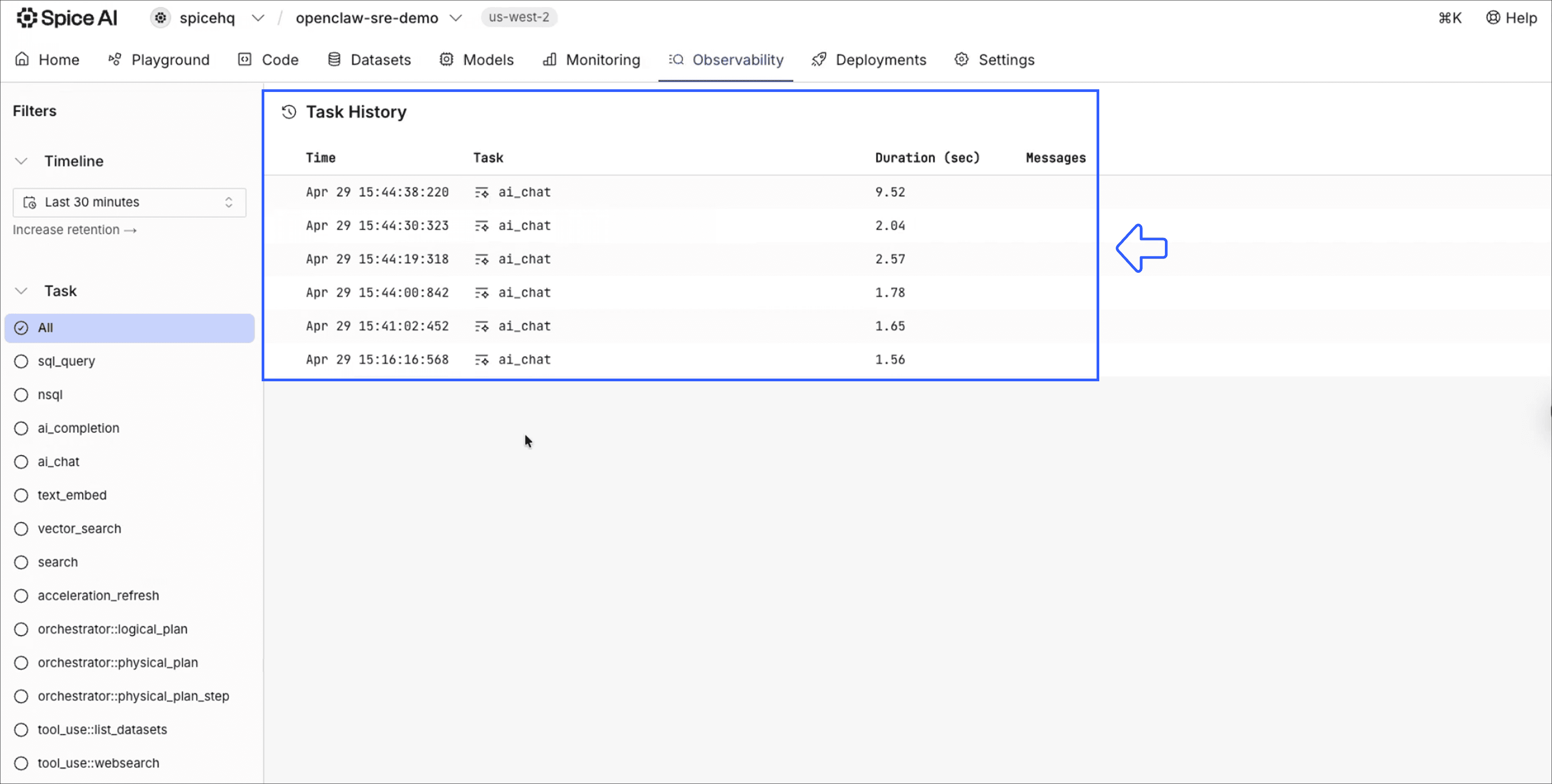Screen dimensions: 1552x784
Task: Go to the Home tab
Action: click(x=47, y=60)
